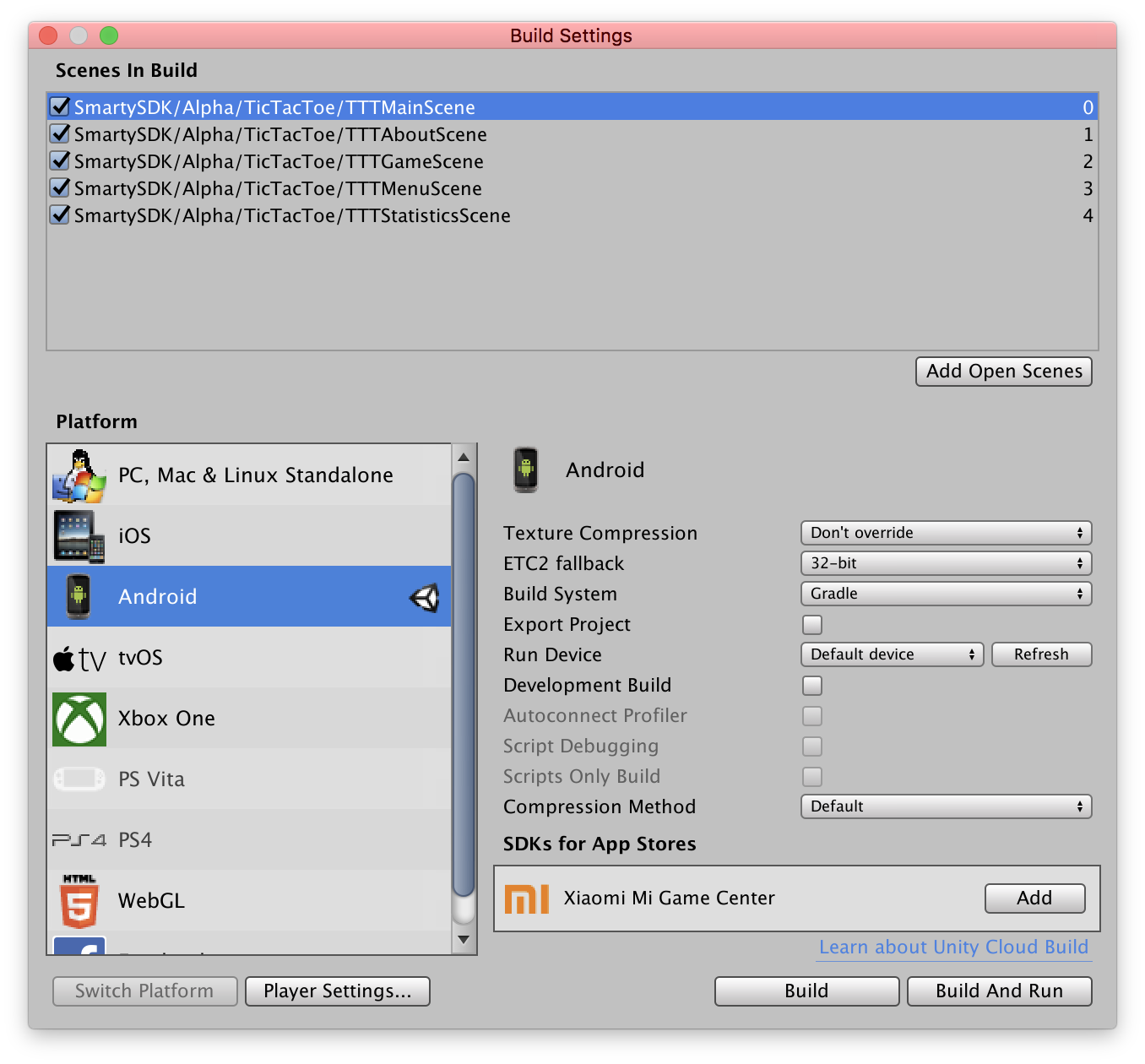Click the Add Open Scenes button
Image resolution: width=1145 pixels, height=1064 pixels.
tap(1003, 371)
